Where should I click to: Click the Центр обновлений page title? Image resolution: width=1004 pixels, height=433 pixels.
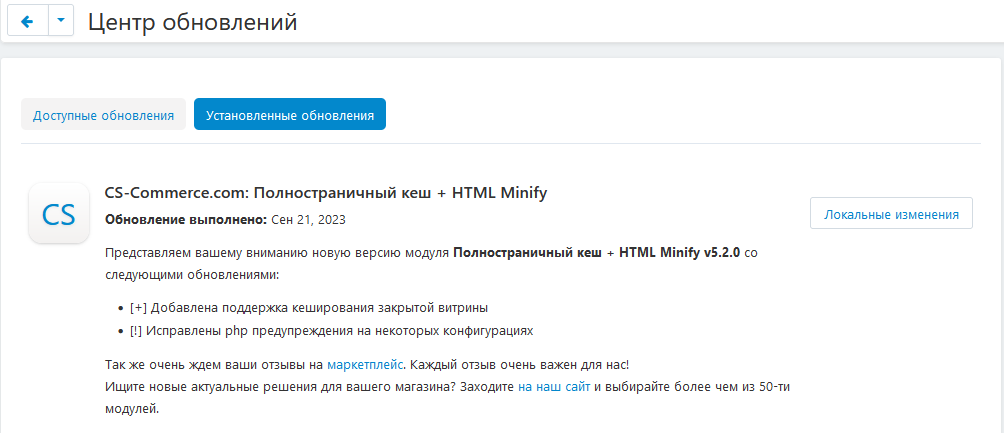pos(193,22)
